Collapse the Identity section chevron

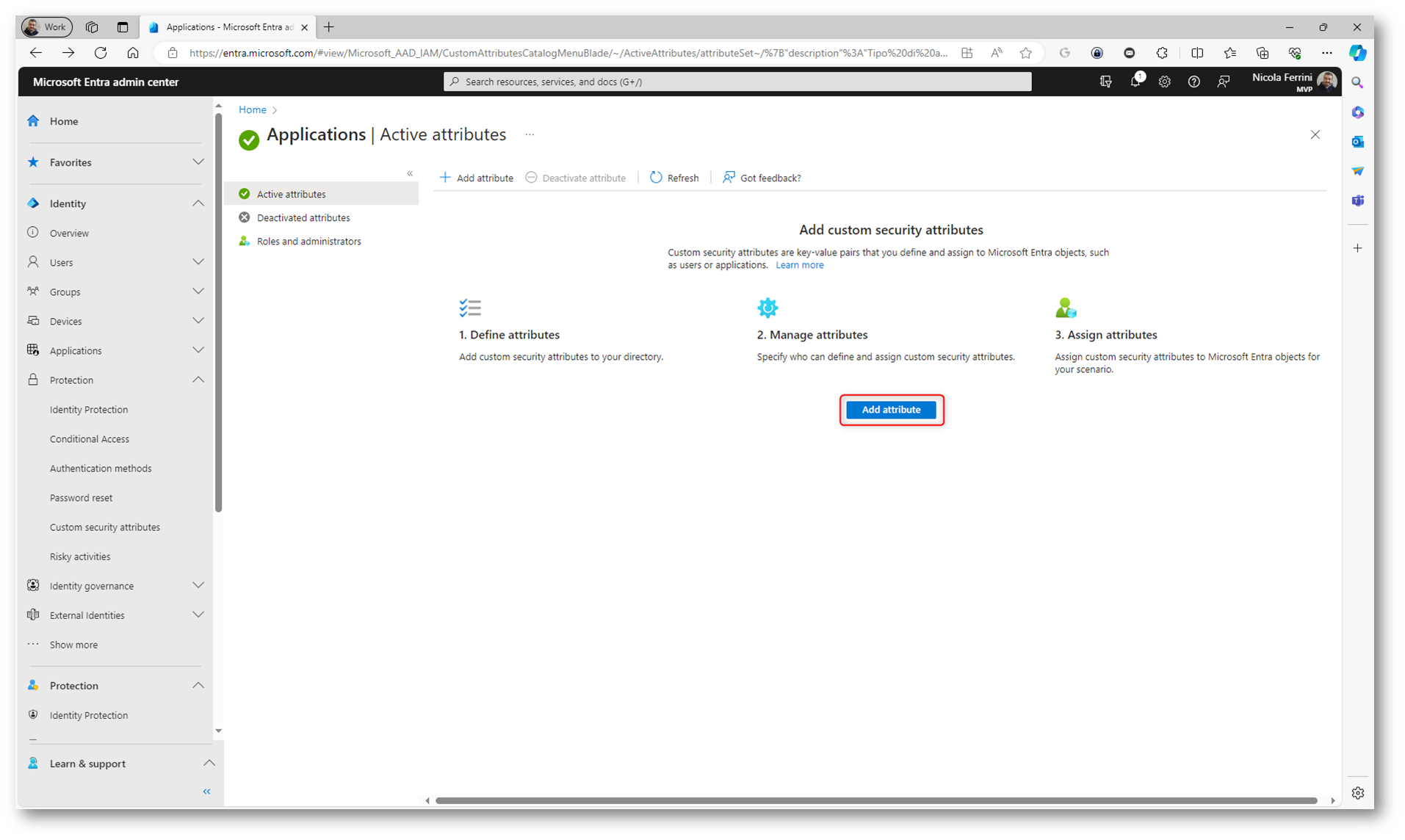(198, 203)
